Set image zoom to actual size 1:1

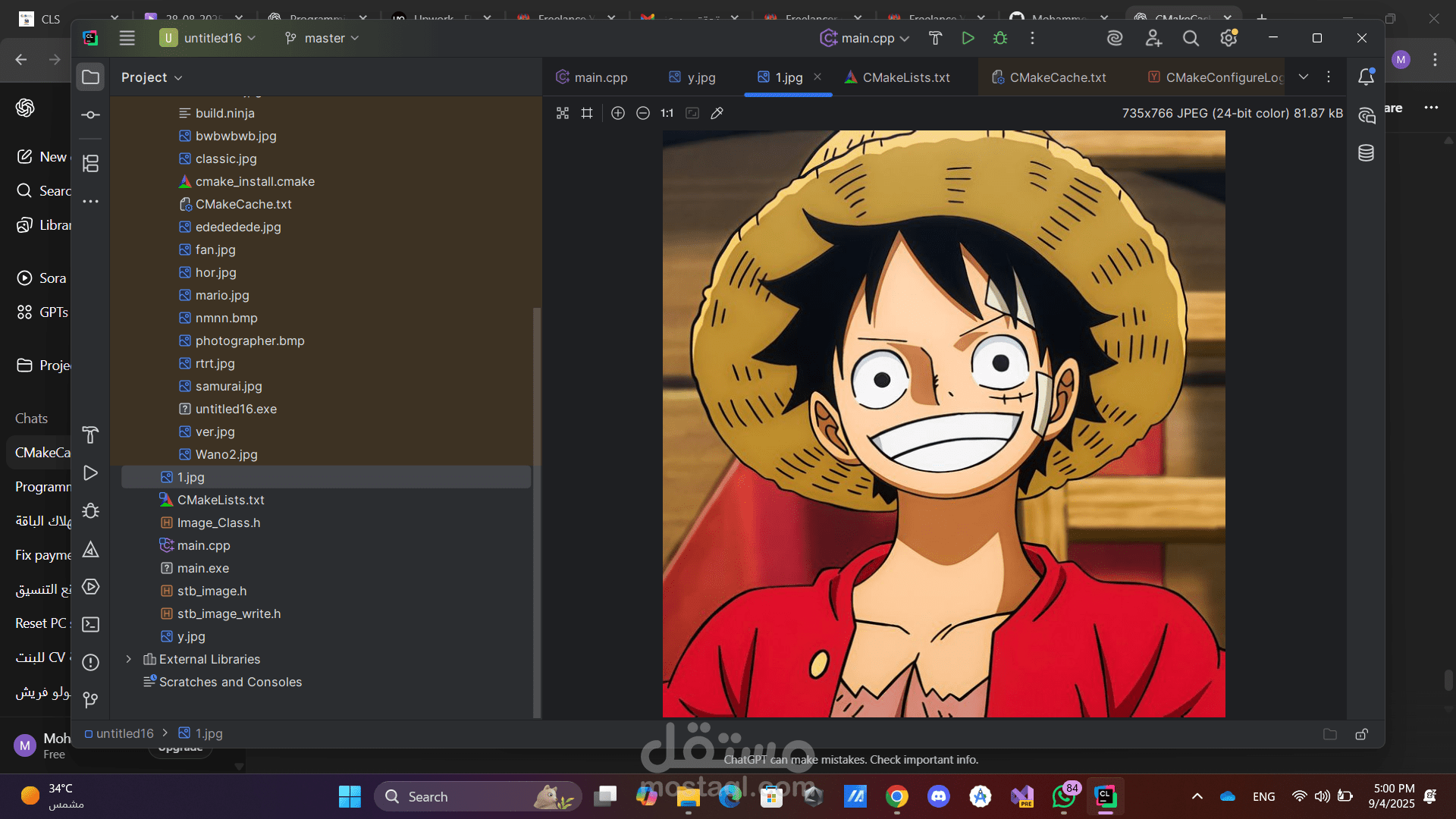[x=667, y=113]
